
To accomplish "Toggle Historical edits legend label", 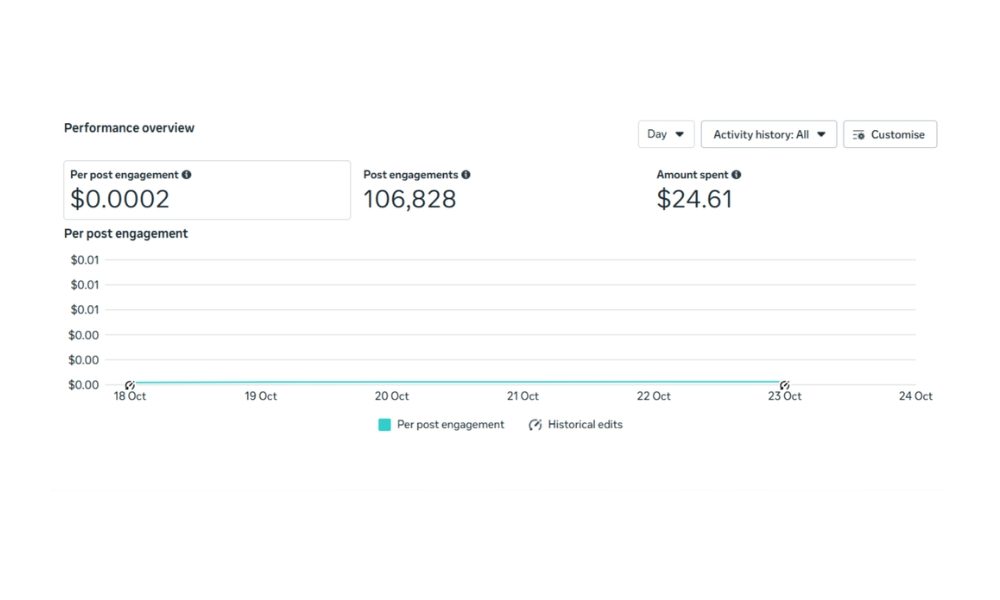I will [x=585, y=425].
